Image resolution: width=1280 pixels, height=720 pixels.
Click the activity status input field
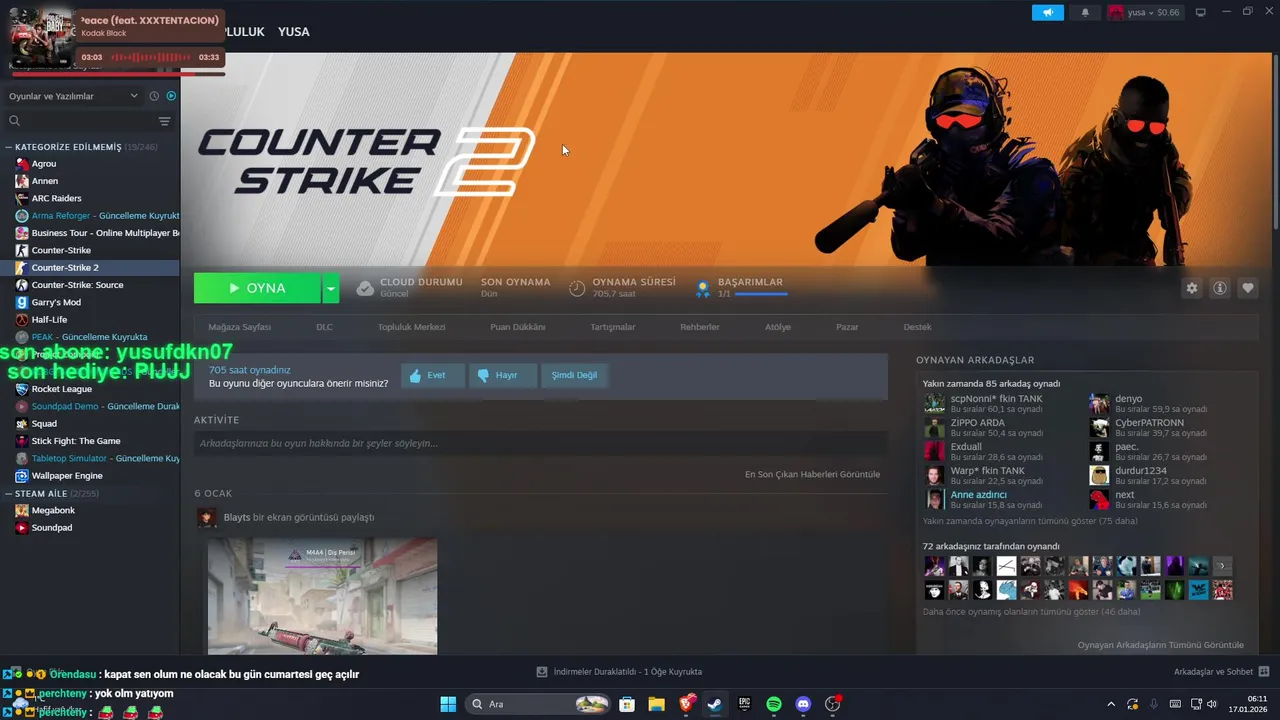click(540, 443)
